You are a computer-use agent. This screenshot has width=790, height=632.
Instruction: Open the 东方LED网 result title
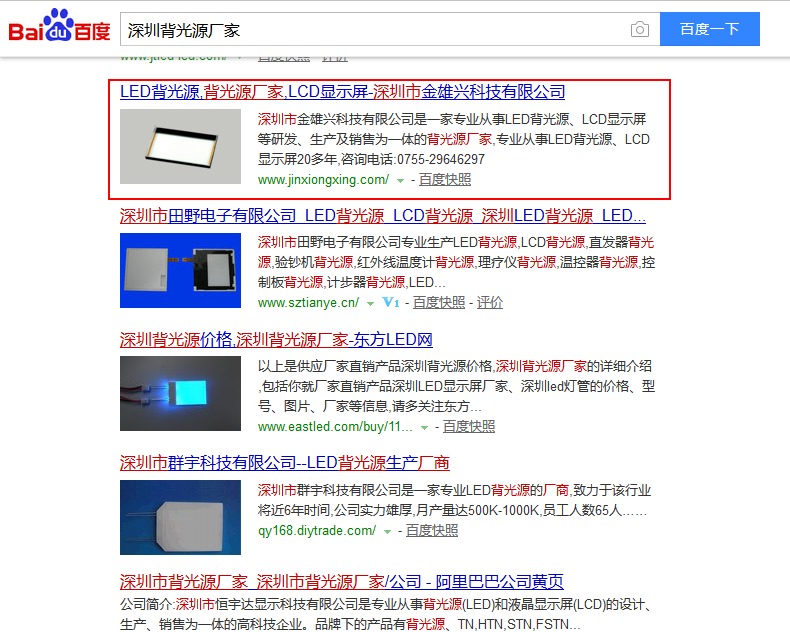coord(276,340)
